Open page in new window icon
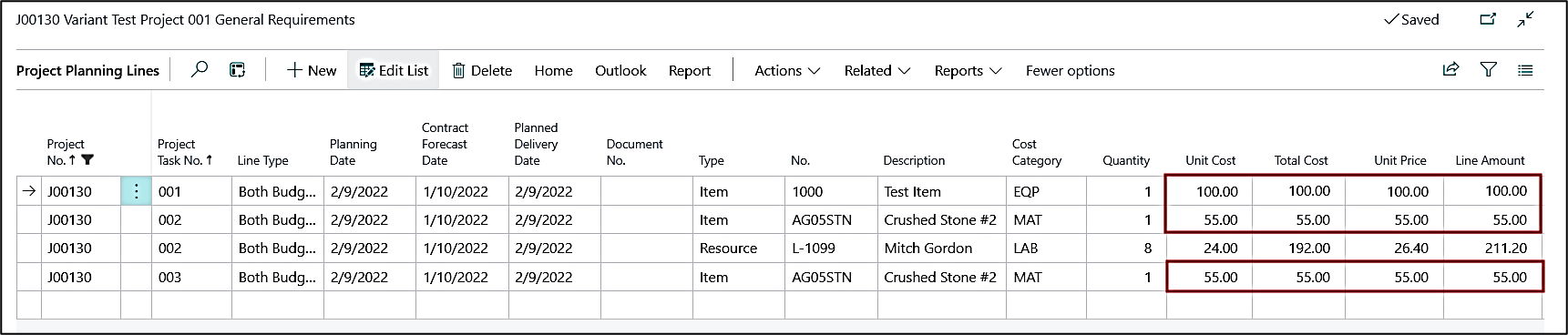1568x335 pixels. [x=1488, y=19]
